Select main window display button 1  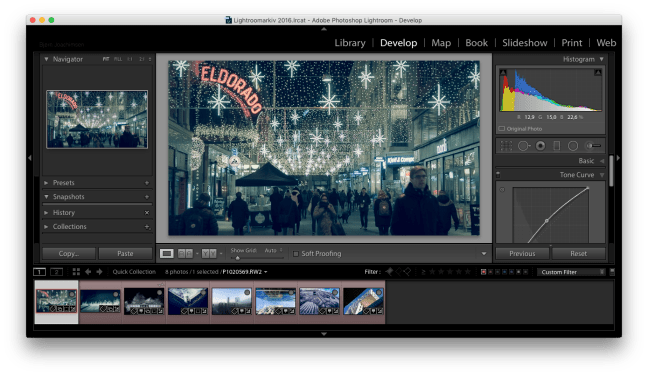pyautogui.click(x=39, y=272)
